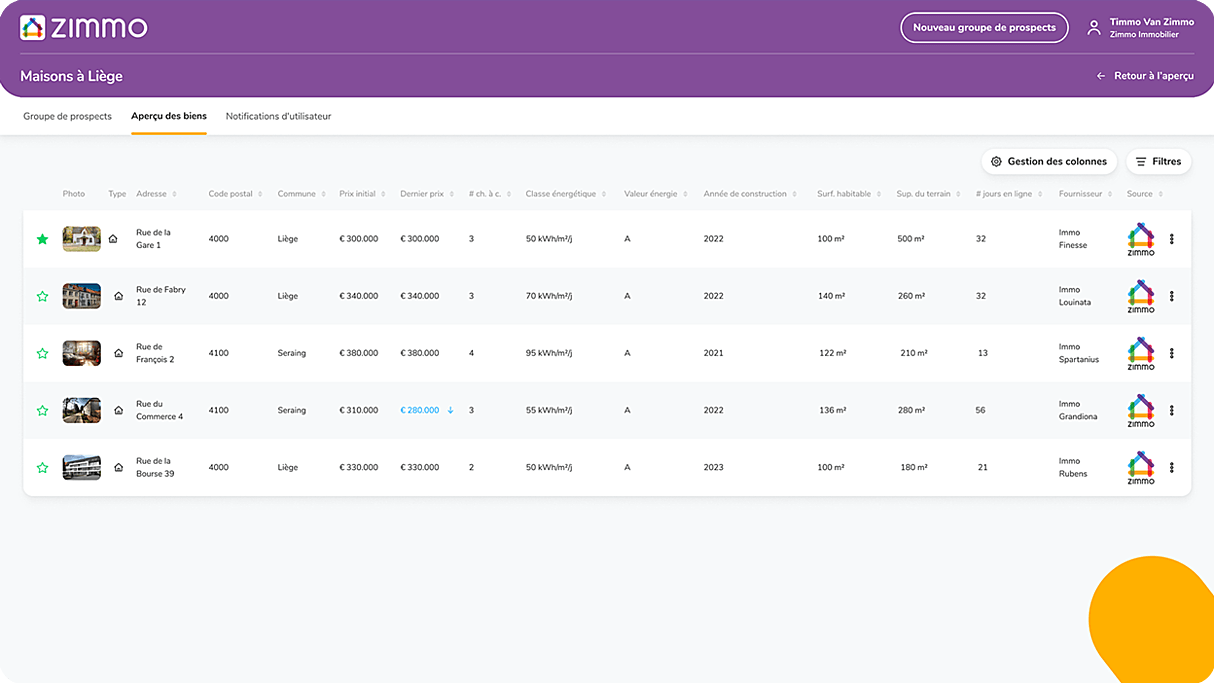Click the Zimmo logo in the header

pos(83,27)
